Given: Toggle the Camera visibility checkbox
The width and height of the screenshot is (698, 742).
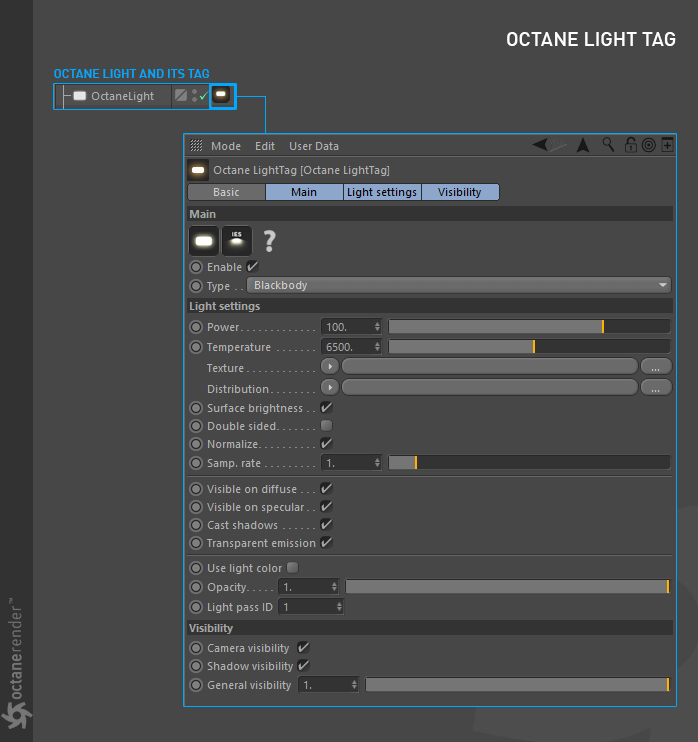Looking at the screenshot, I should 303,647.
